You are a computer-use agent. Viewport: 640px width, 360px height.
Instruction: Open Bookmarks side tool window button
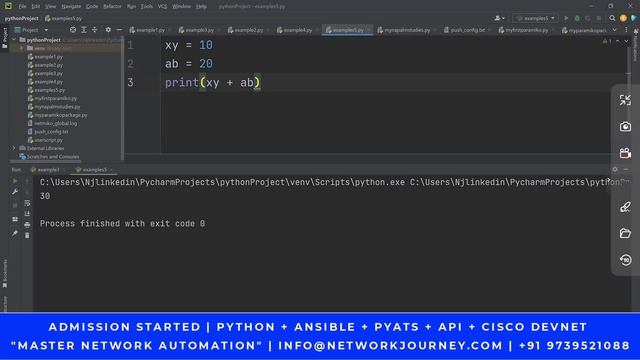[x=5, y=273]
